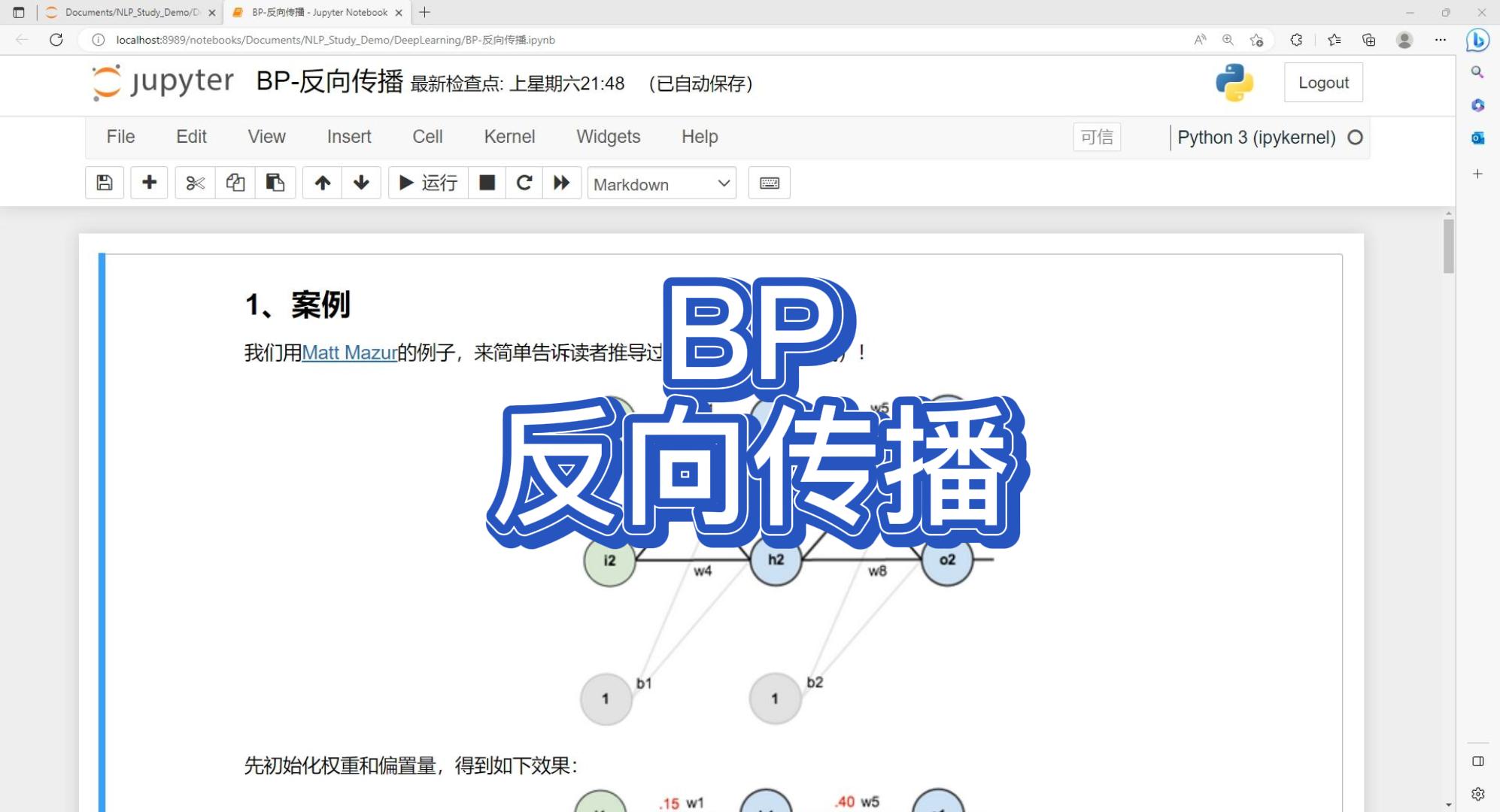The height and width of the screenshot is (812, 1500).
Task: Cut selected cells with the scissors icon
Action: 195,183
